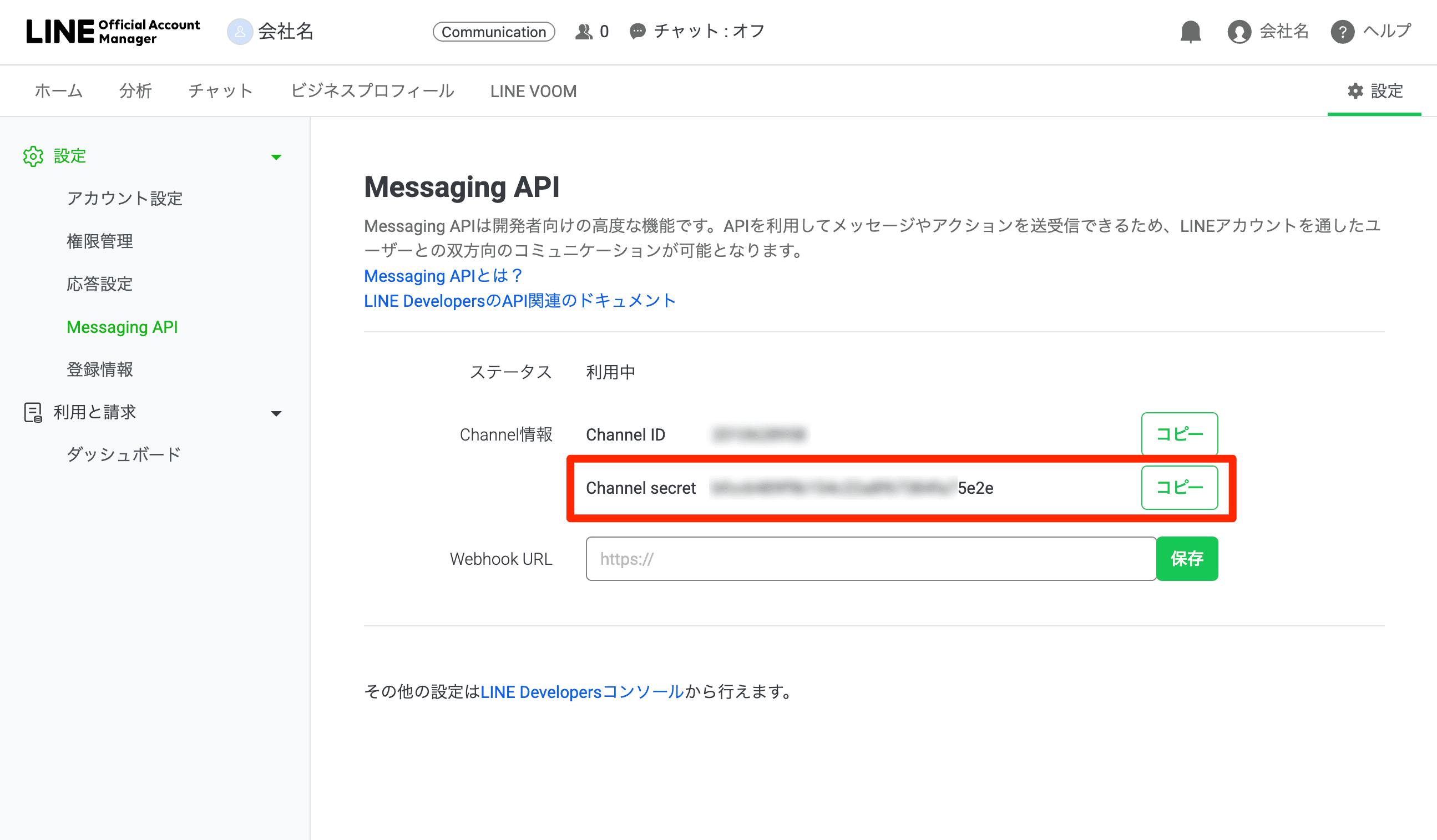Go to the LINE VOOM tab
This screenshot has width=1437, height=840.
click(x=533, y=91)
